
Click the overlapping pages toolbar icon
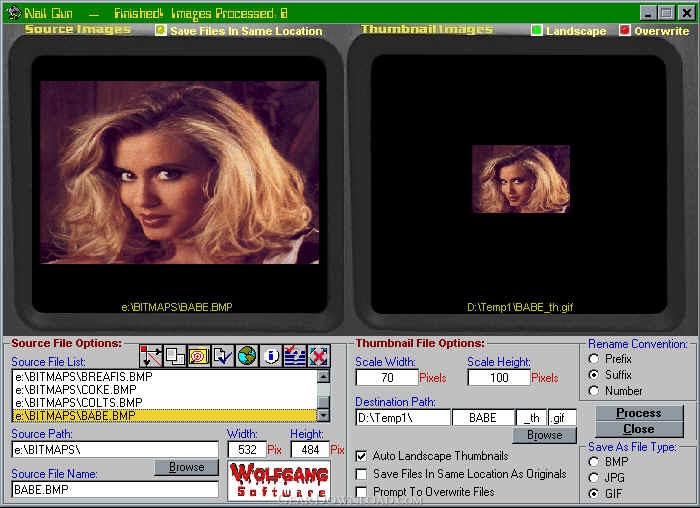[175, 356]
